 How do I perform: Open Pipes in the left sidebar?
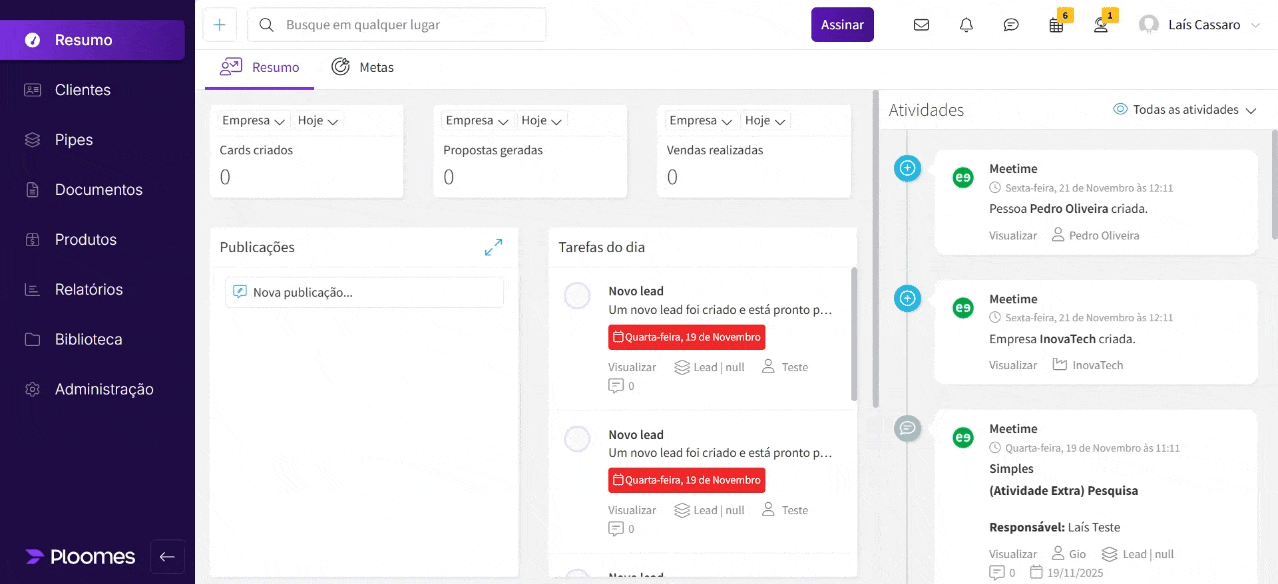click(74, 140)
